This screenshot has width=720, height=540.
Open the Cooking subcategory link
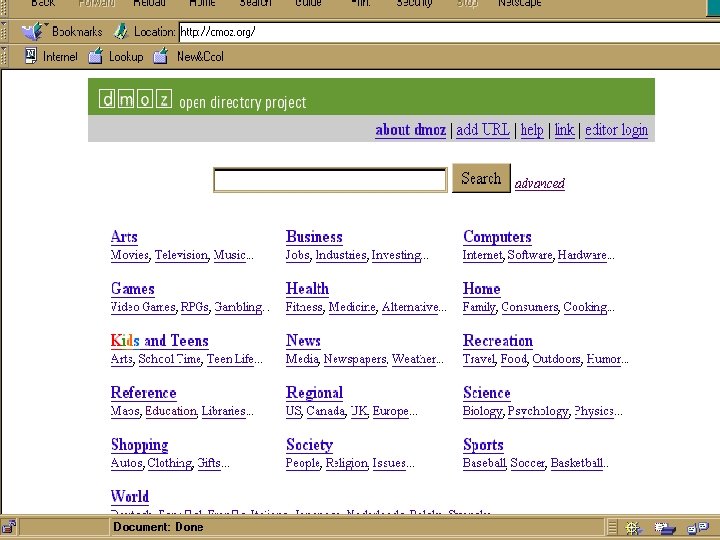pyautogui.click(x=585, y=307)
